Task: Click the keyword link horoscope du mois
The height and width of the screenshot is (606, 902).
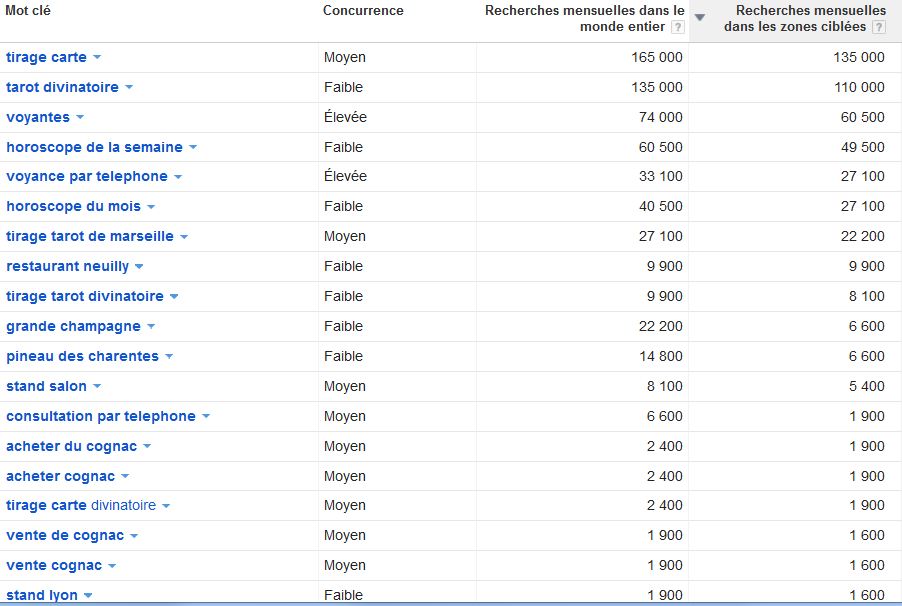Action: pyautogui.click(x=73, y=206)
